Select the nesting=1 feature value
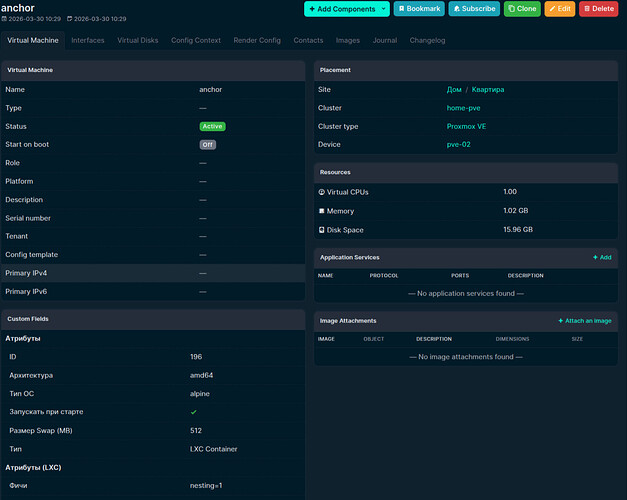 tap(206, 486)
